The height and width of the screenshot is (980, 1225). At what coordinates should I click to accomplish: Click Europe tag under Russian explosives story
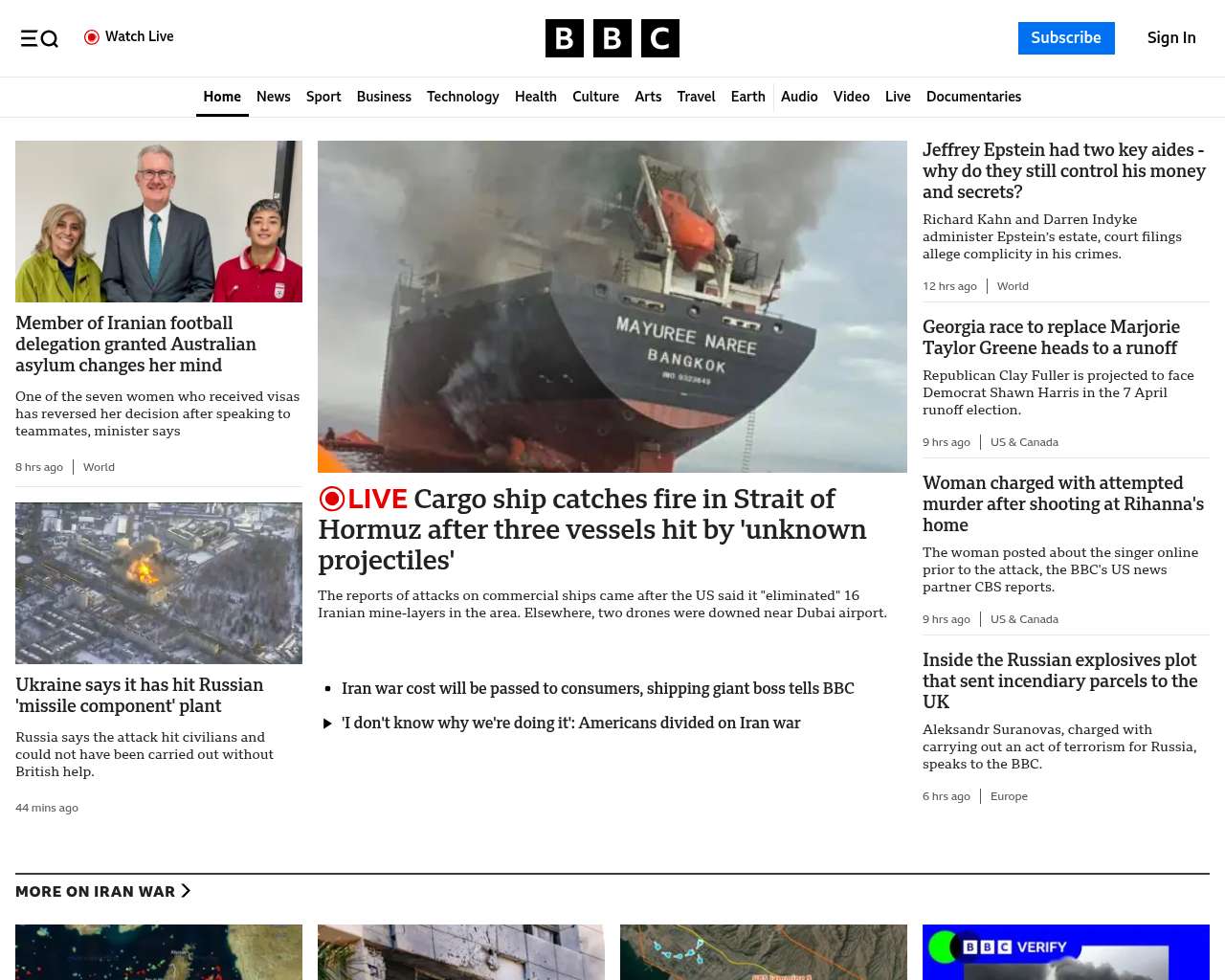[x=1009, y=796]
